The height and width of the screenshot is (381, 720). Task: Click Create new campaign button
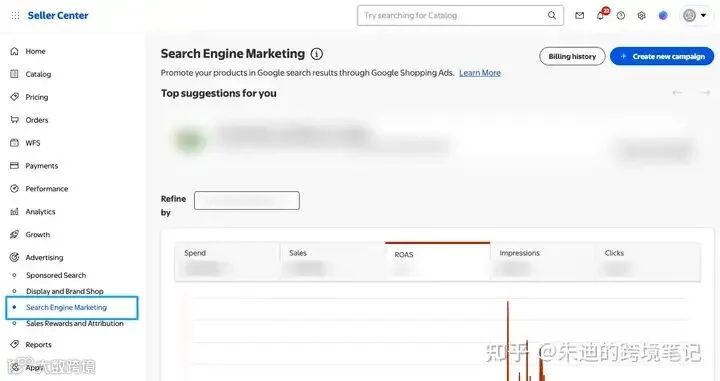[662, 56]
